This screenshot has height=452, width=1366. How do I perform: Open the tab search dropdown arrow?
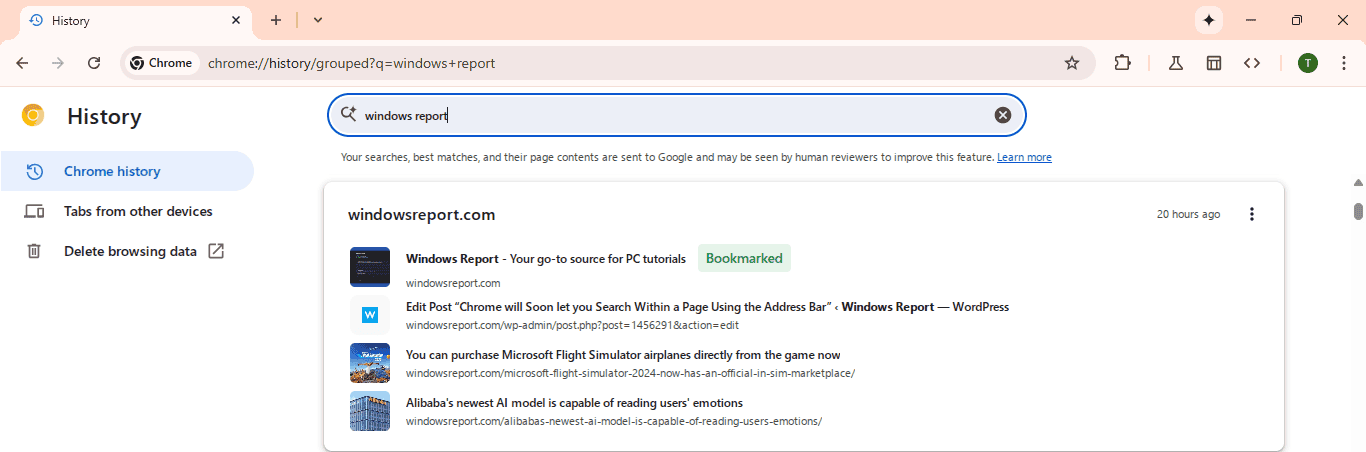coord(318,20)
